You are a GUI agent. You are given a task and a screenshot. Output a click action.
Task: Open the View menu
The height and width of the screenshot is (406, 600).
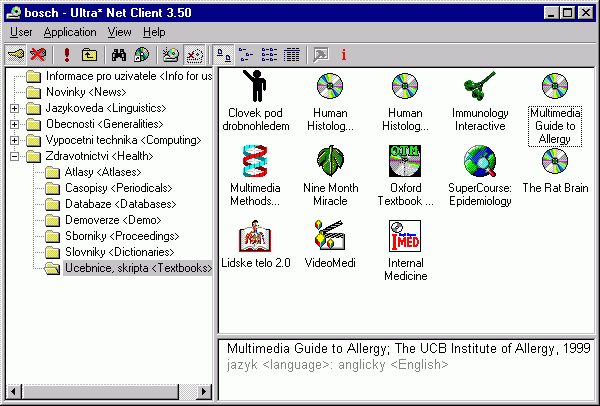pos(119,32)
